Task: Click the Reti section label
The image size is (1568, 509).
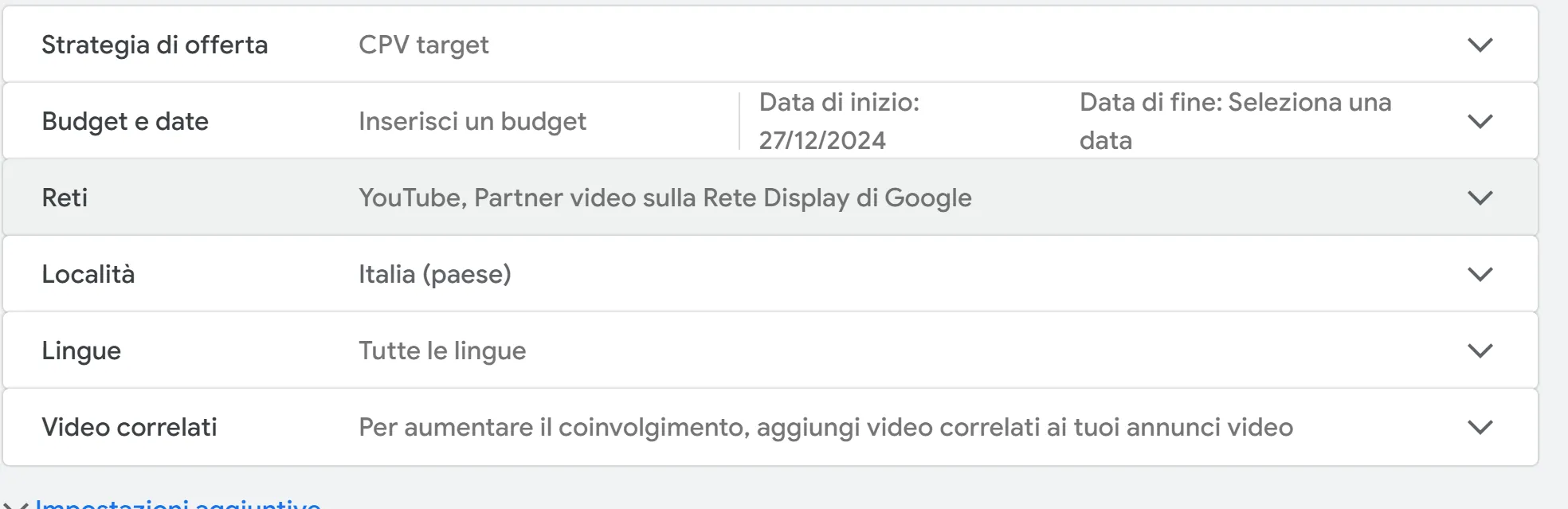Action: click(65, 198)
